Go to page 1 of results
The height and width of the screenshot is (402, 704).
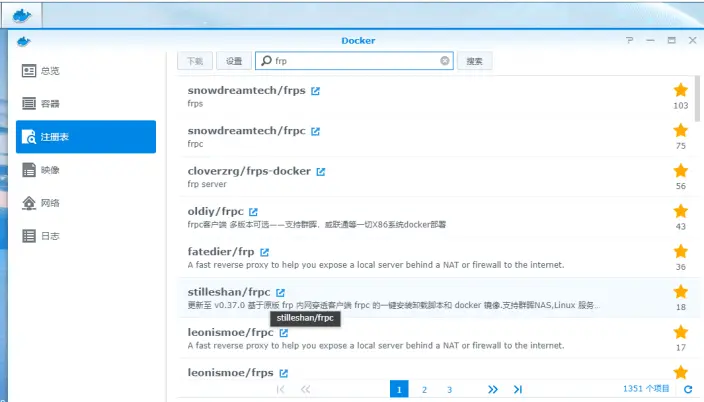pyautogui.click(x=399, y=389)
